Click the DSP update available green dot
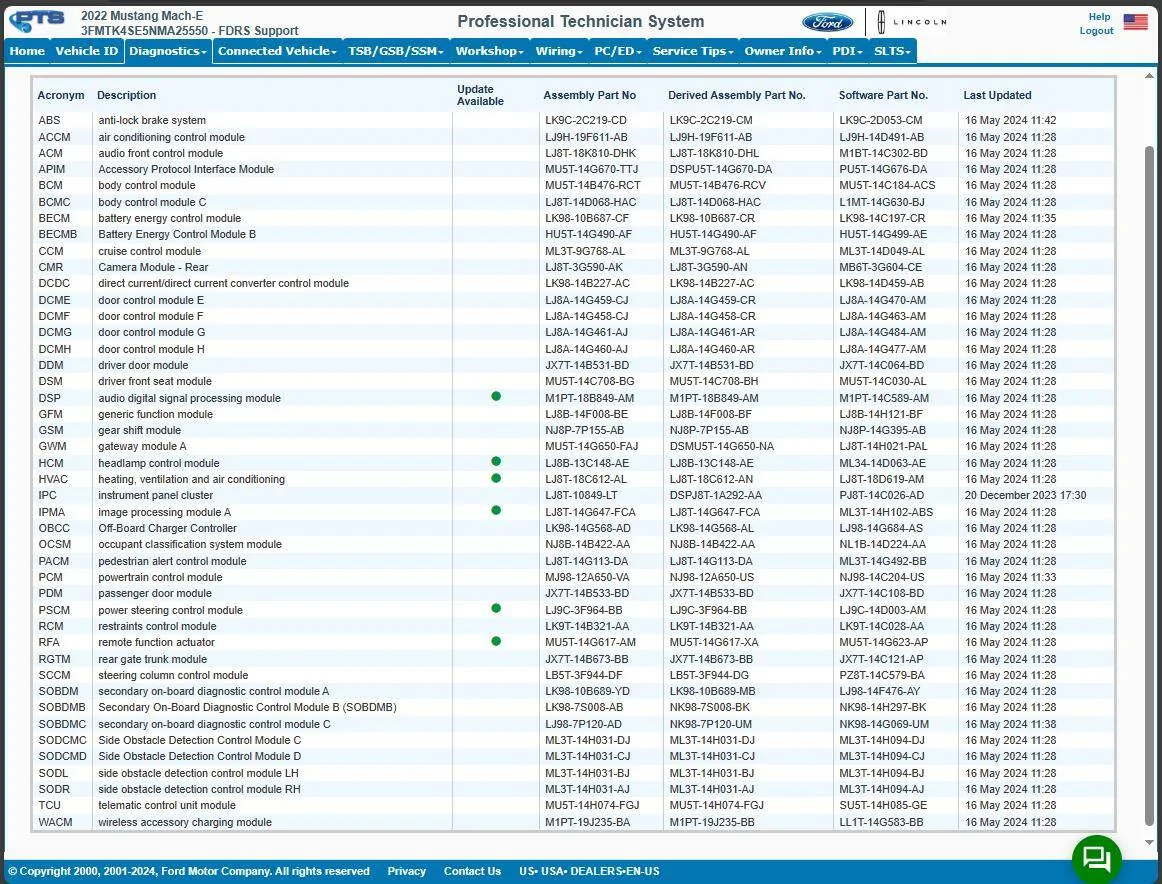Viewport: 1162px width, 884px height. pyautogui.click(x=496, y=396)
